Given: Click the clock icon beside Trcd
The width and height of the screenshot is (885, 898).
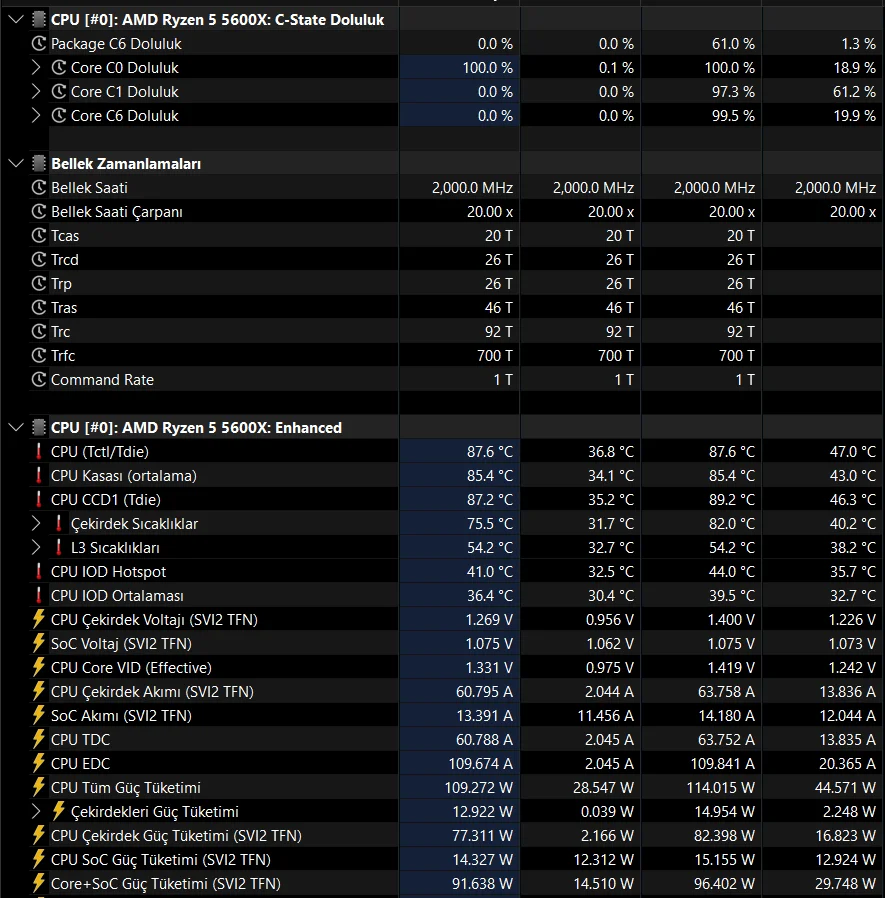Looking at the screenshot, I should tap(38, 259).
